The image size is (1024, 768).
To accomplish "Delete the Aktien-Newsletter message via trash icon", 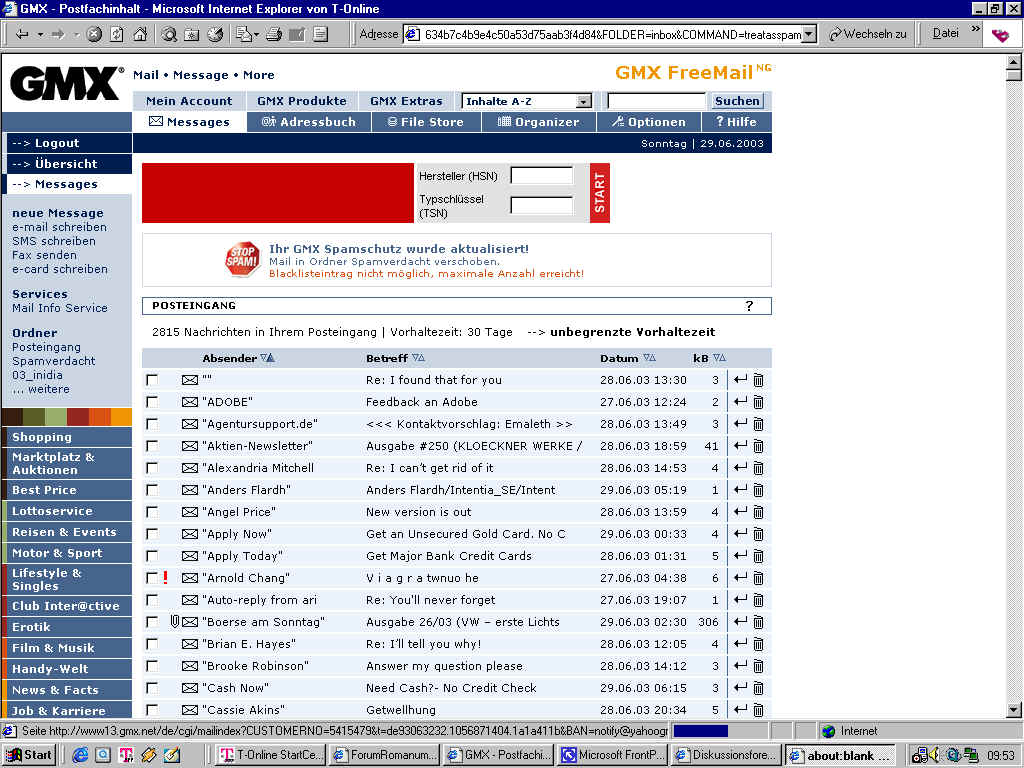I will [758, 446].
